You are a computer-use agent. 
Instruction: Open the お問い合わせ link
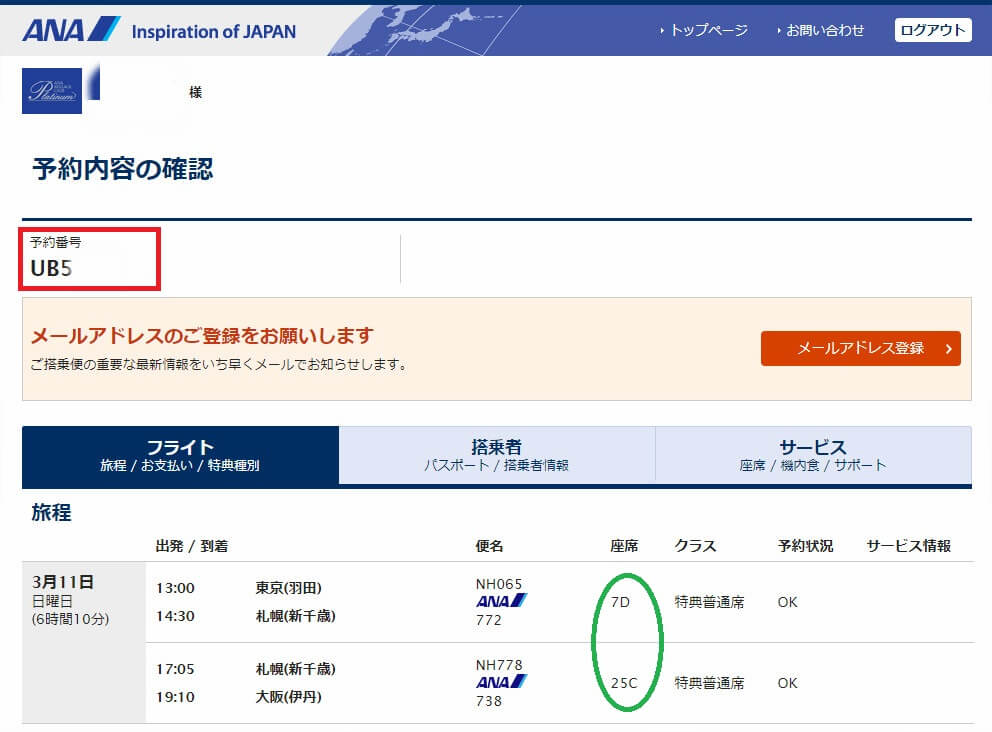pyautogui.click(x=824, y=30)
